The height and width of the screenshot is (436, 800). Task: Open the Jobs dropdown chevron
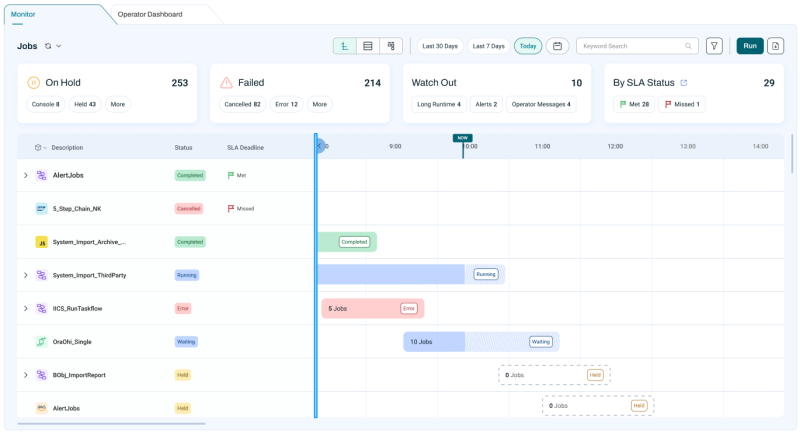click(x=59, y=46)
